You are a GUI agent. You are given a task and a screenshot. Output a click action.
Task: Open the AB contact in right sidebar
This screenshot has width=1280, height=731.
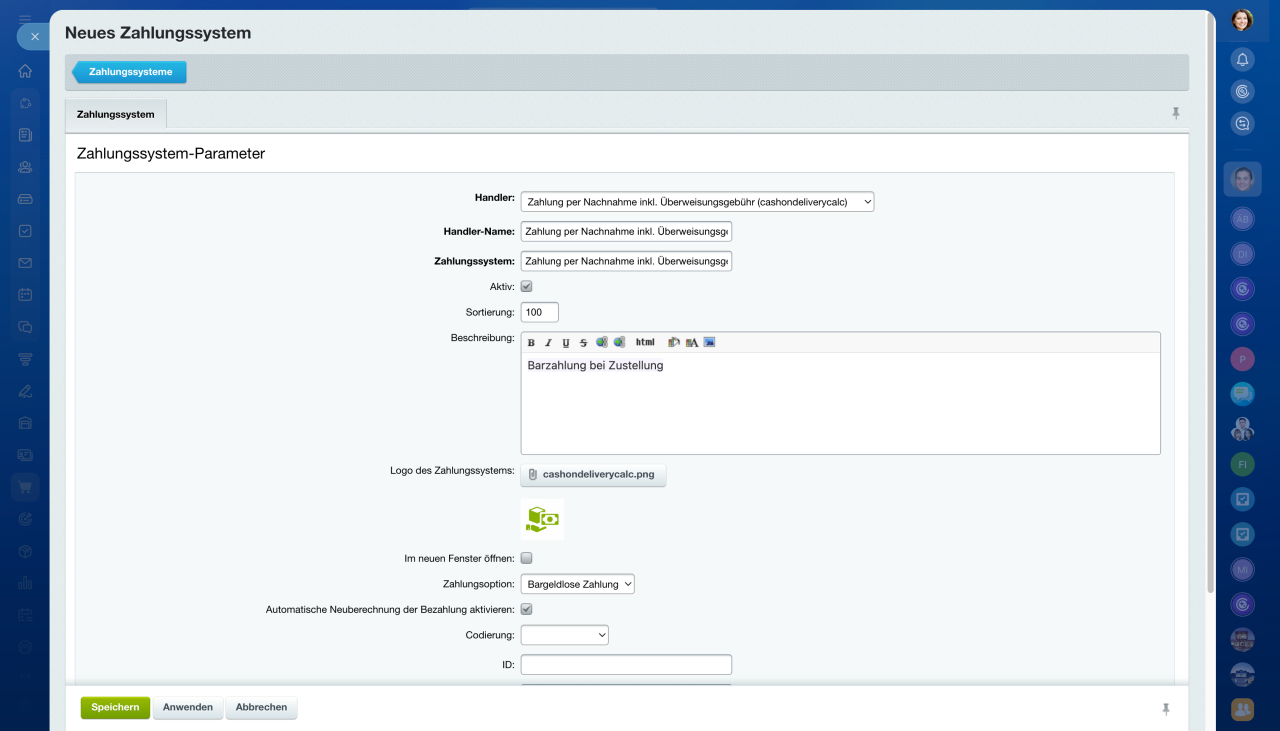pos(1242,219)
